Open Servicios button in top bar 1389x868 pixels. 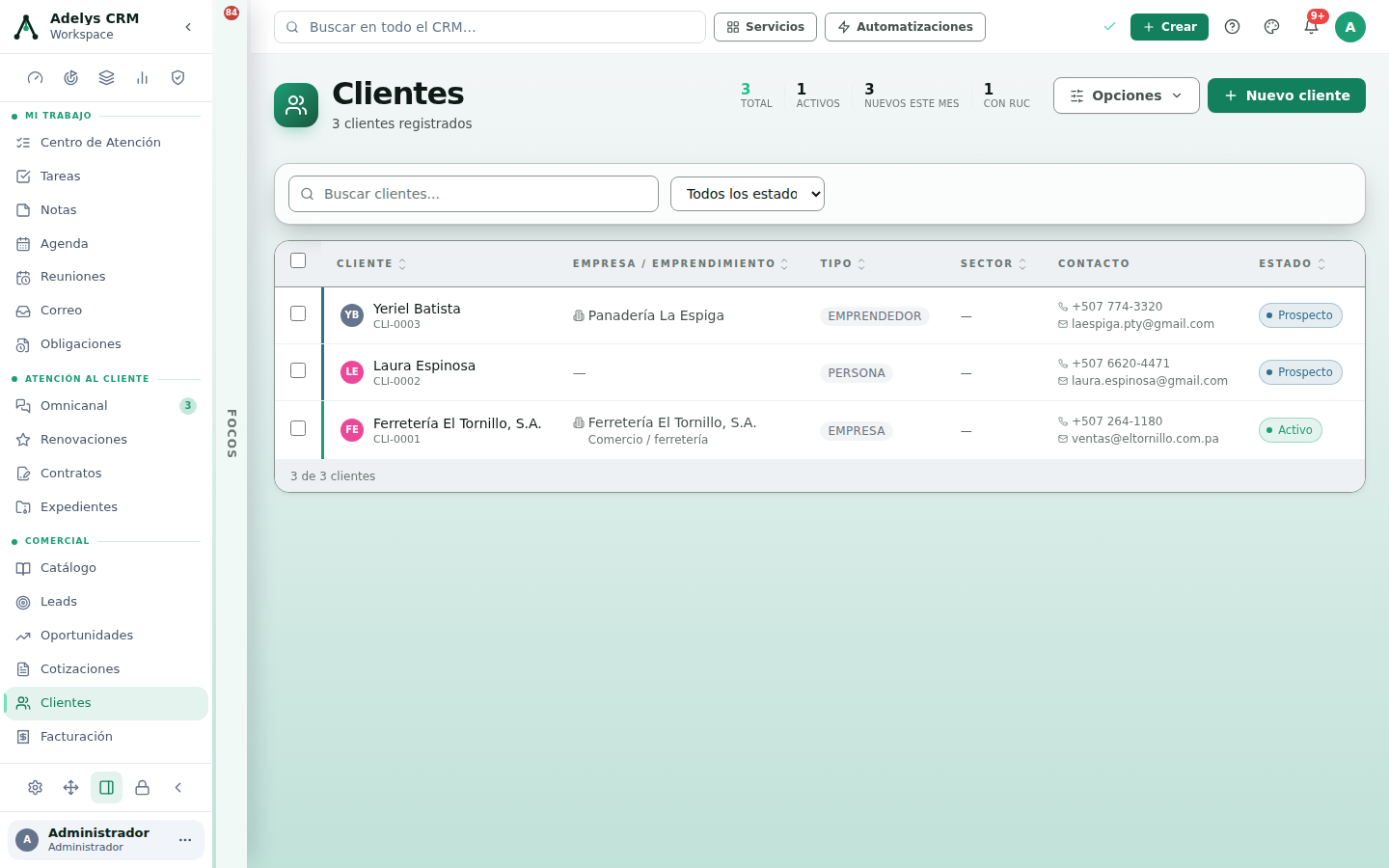coord(765,27)
